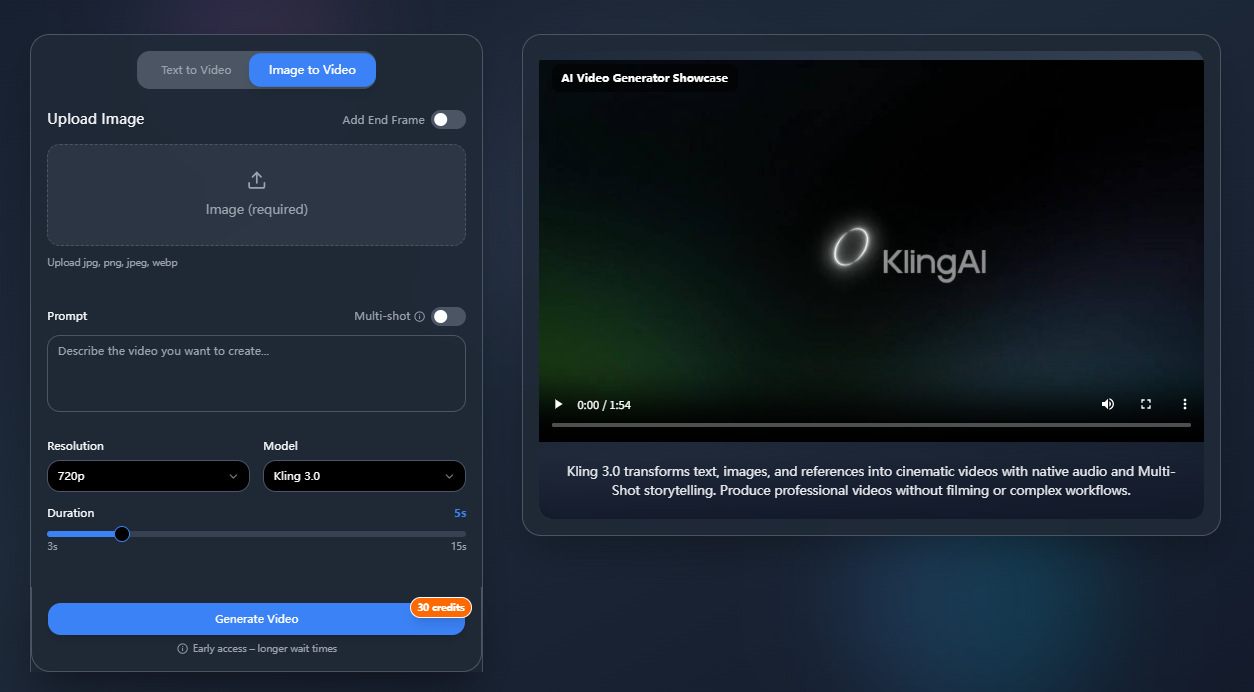Screen dimensions: 1254x692
Task: Click the Duration slider handle
Action: (122, 534)
